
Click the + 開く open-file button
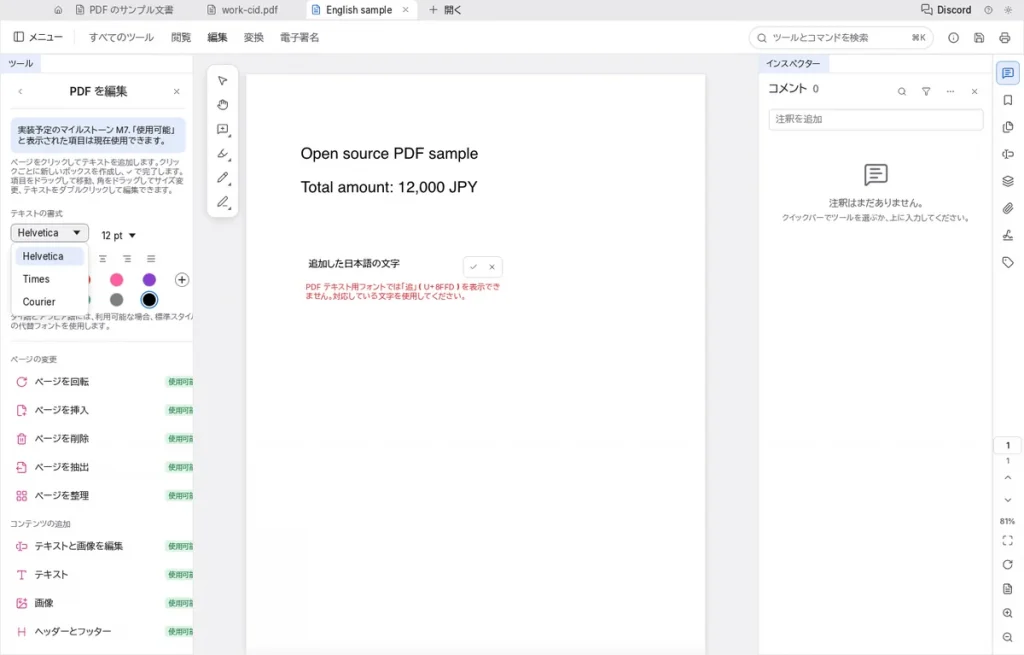click(x=445, y=10)
